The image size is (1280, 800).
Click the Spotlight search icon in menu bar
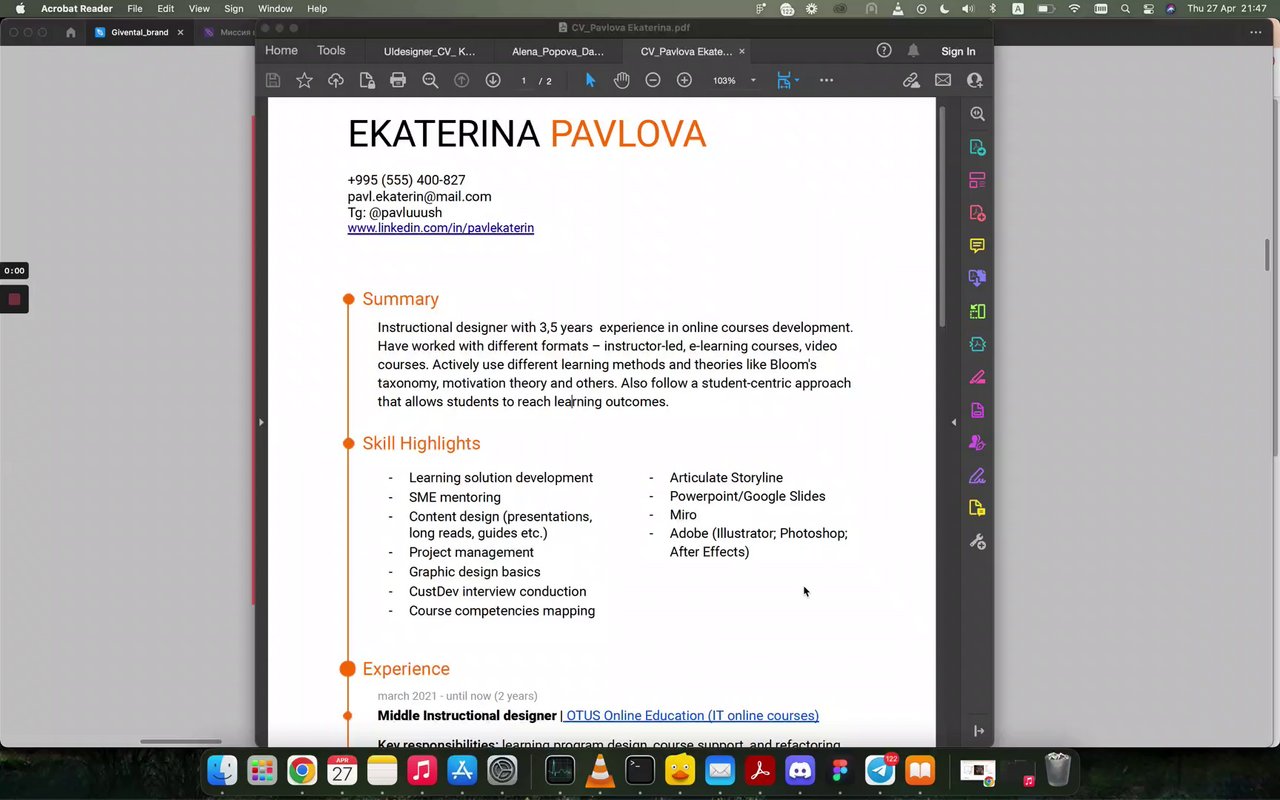1125,8
